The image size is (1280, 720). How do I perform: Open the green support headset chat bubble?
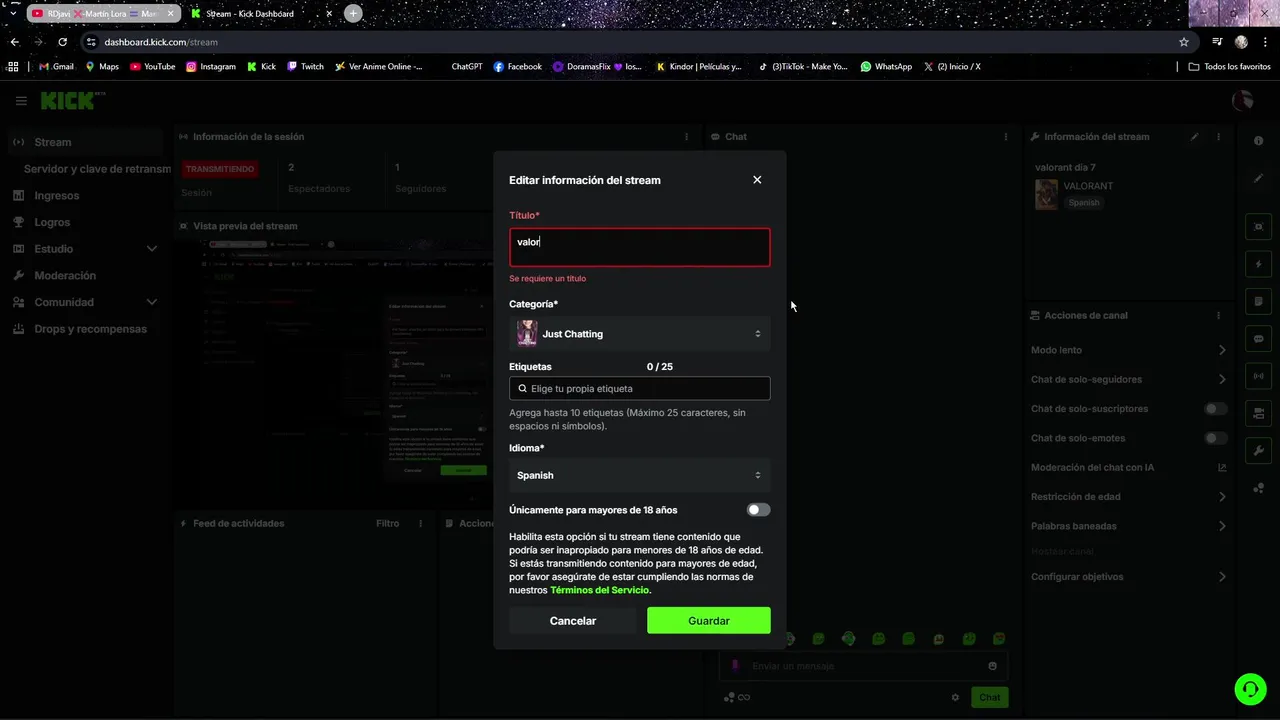click(1250, 688)
